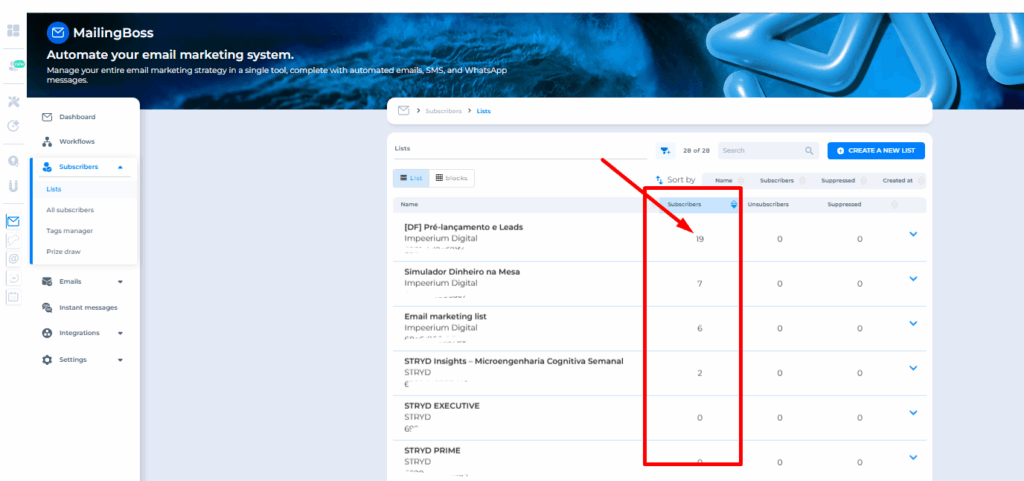Click the envelope icon in breadcrumb bar
Viewport: 1024px width, 481px height.
pyautogui.click(x=404, y=111)
